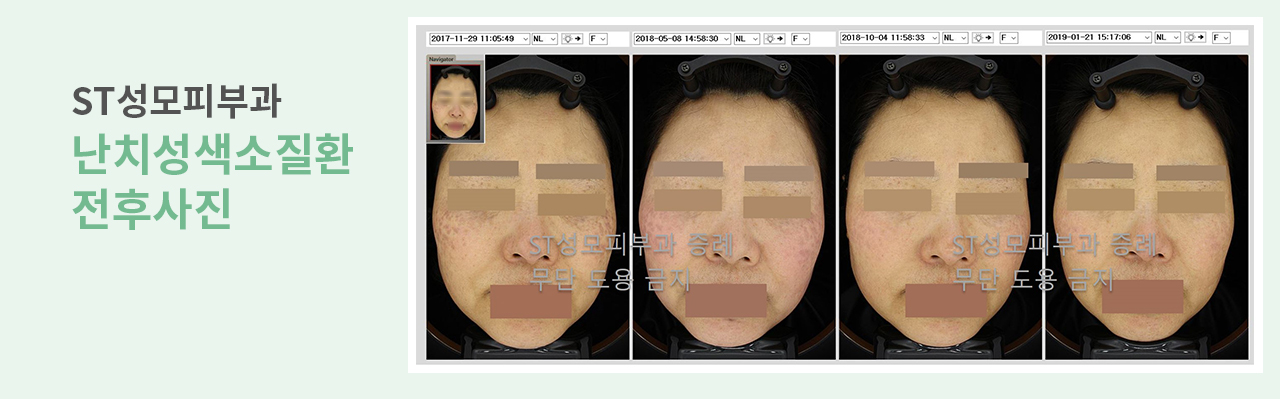Click the light-mode icon beside 2018-05-08 date
This screenshot has width=1280, height=399.
pos(775,38)
